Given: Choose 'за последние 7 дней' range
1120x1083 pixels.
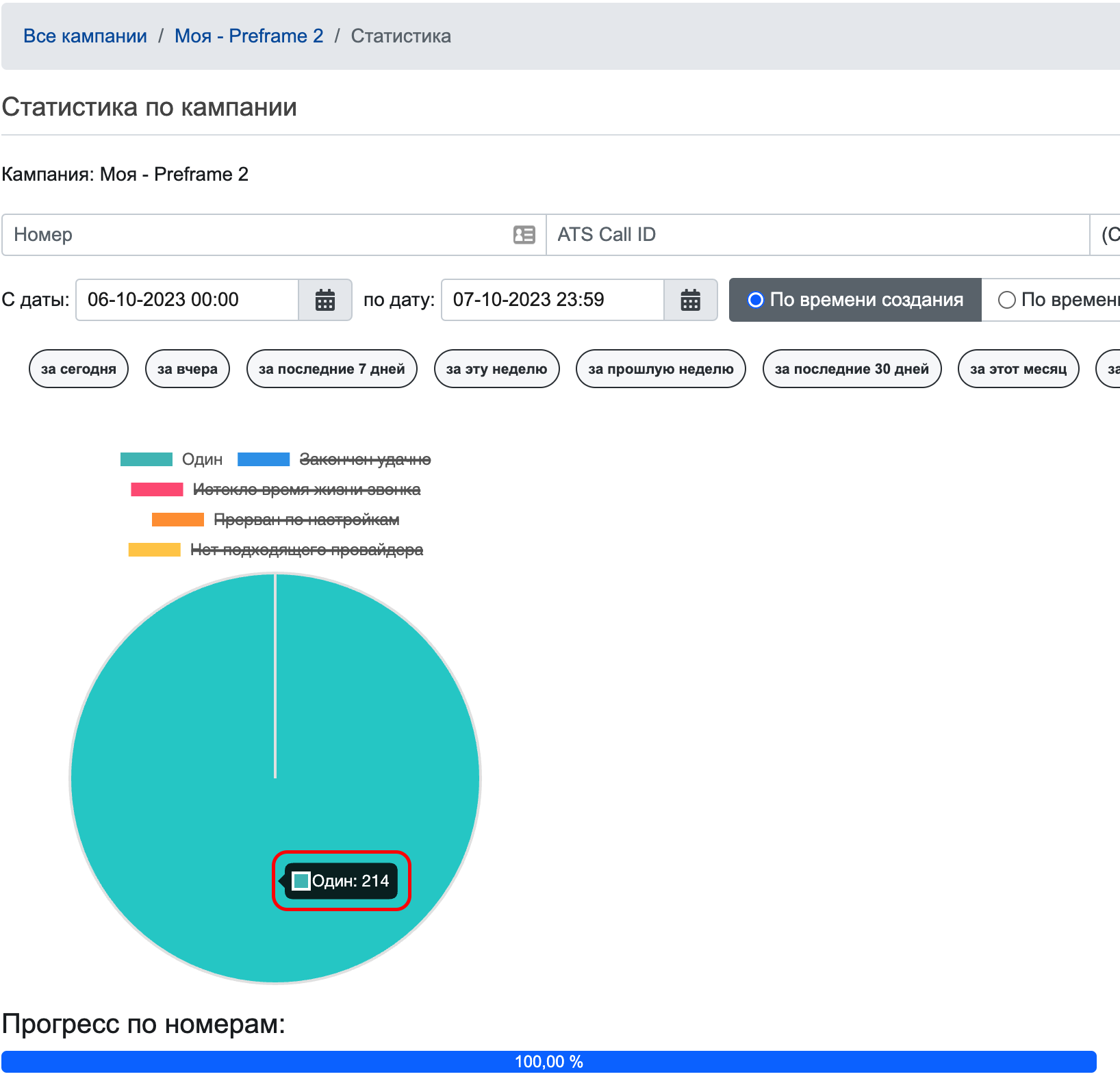Looking at the screenshot, I should click(331, 369).
